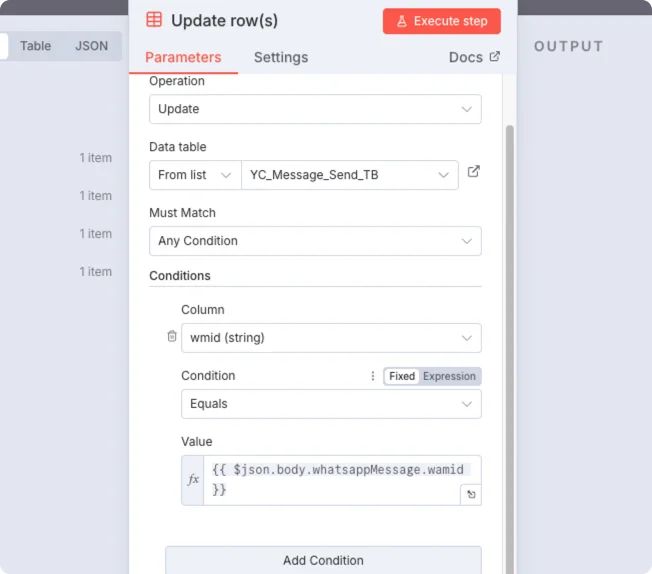The image size is (652, 574).
Task: Click the data table node icon in header
Action: (x=154, y=20)
